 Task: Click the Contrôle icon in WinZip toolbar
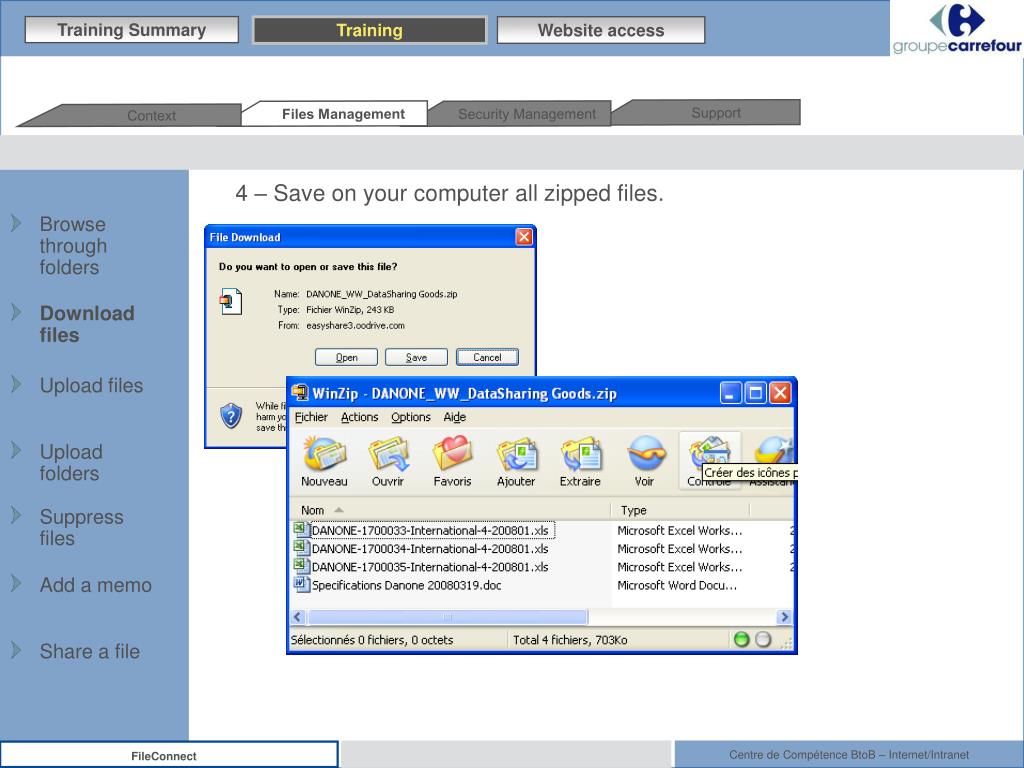tap(709, 449)
